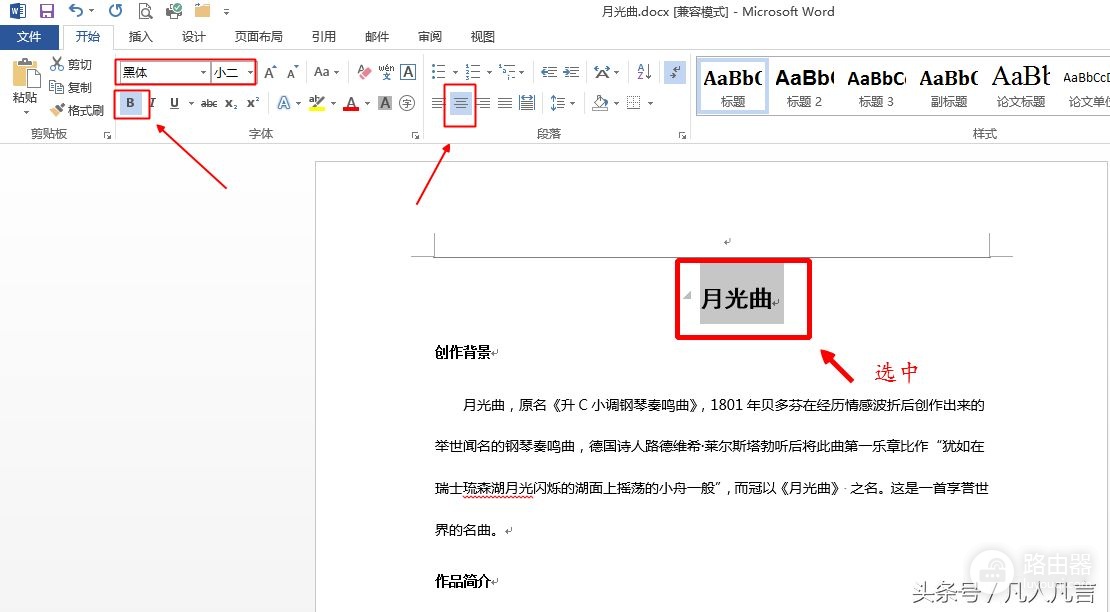Apply the 副标题 style
Viewport: 1110px width, 612px height.
pyautogui.click(x=949, y=86)
